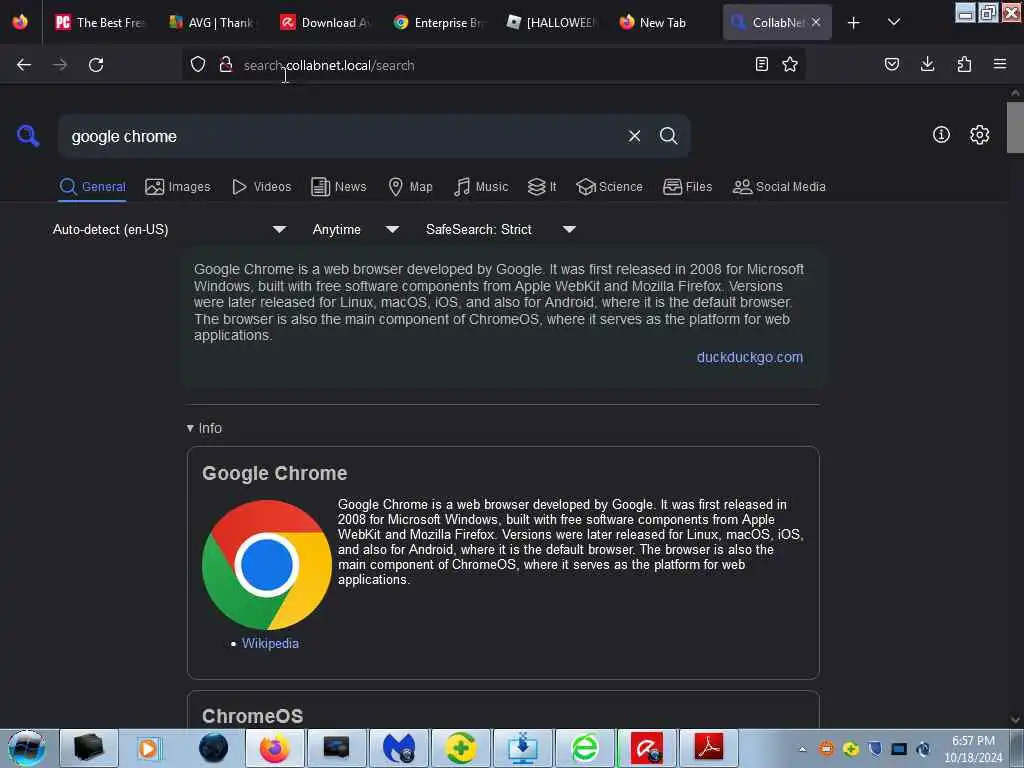Click the ChromeOS infobox heading
This screenshot has height=768, width=1024.
pos(252,716)
